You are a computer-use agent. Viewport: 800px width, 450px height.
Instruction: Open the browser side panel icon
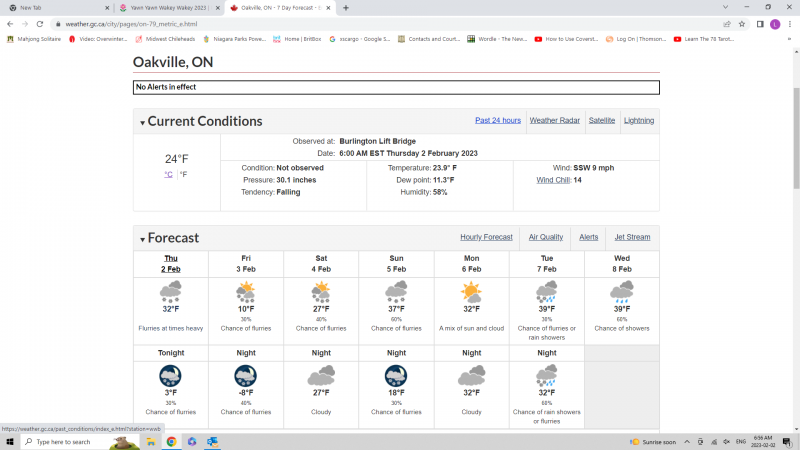760,24
